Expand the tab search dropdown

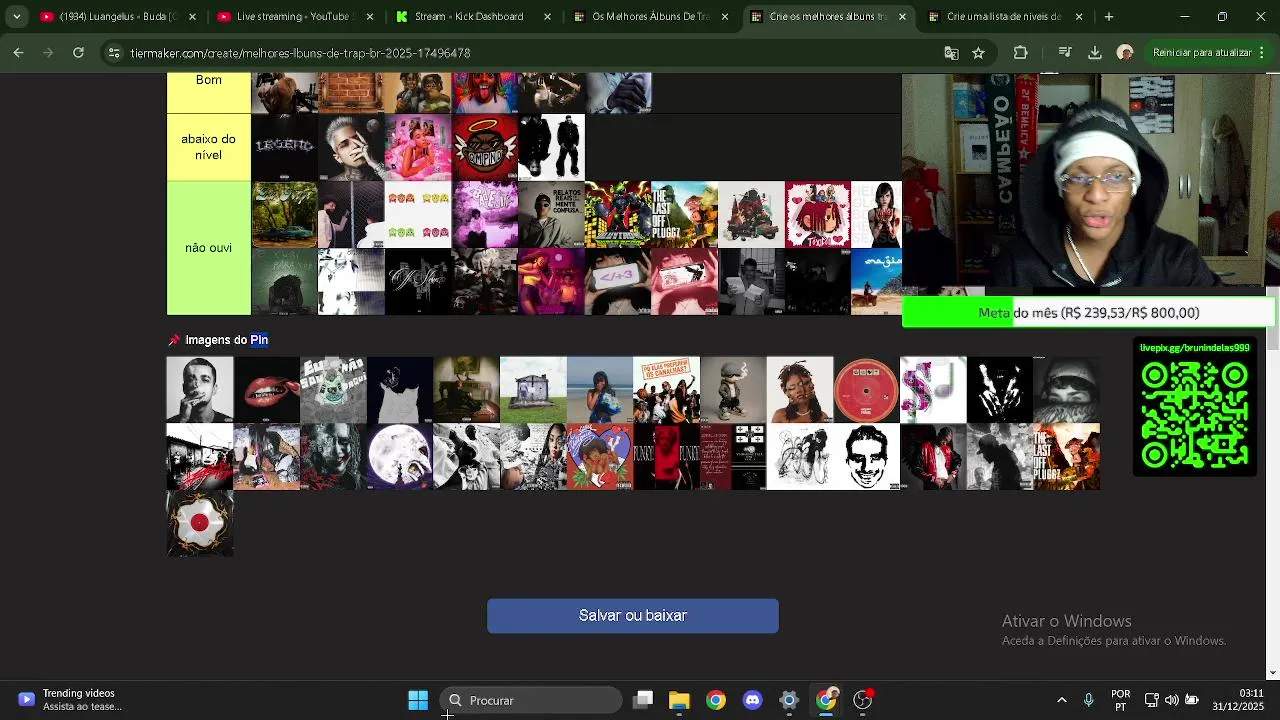click(16, 16)
